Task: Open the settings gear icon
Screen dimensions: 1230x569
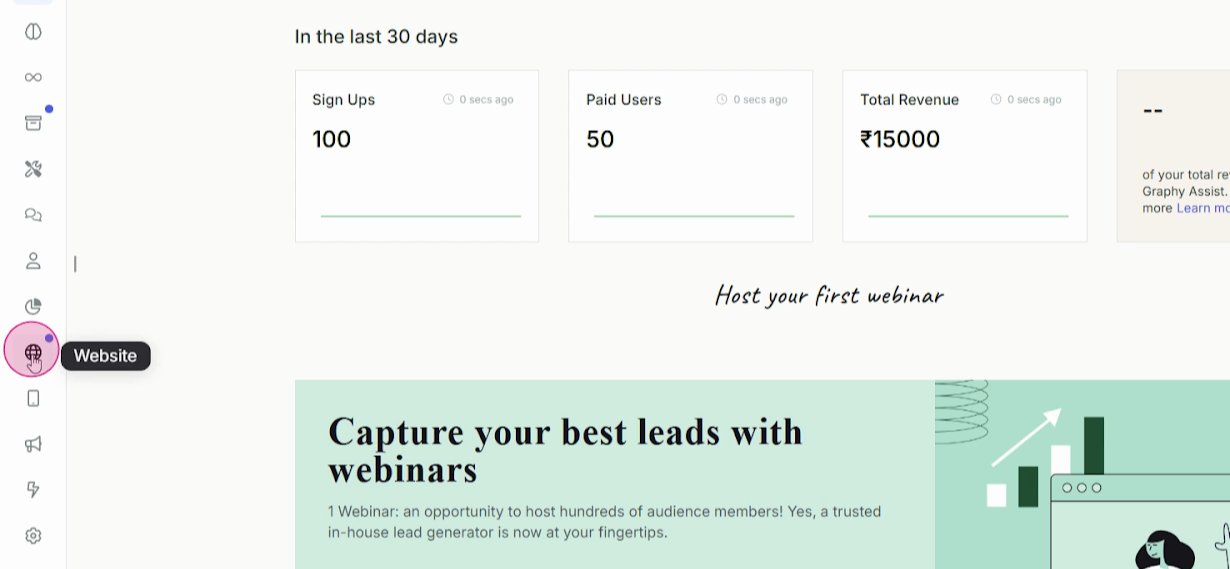Action: 33,536
